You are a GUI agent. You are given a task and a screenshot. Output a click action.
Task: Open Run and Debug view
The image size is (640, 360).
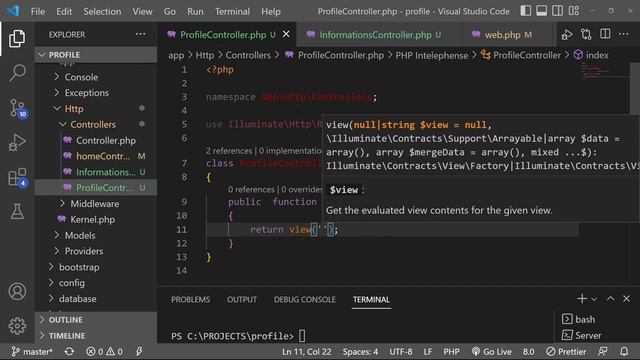pos(17,142)
